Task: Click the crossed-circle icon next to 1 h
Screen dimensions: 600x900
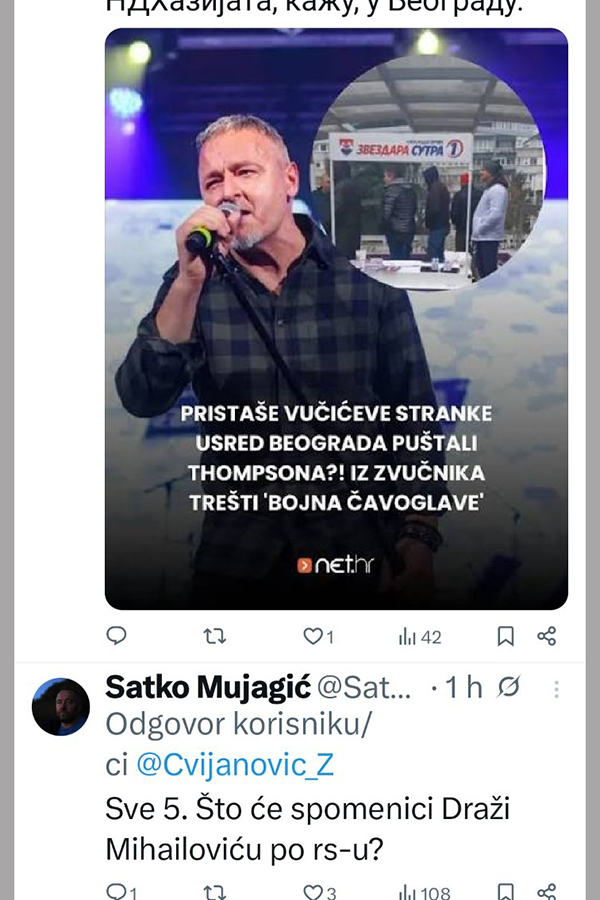Action: point(509,688)
